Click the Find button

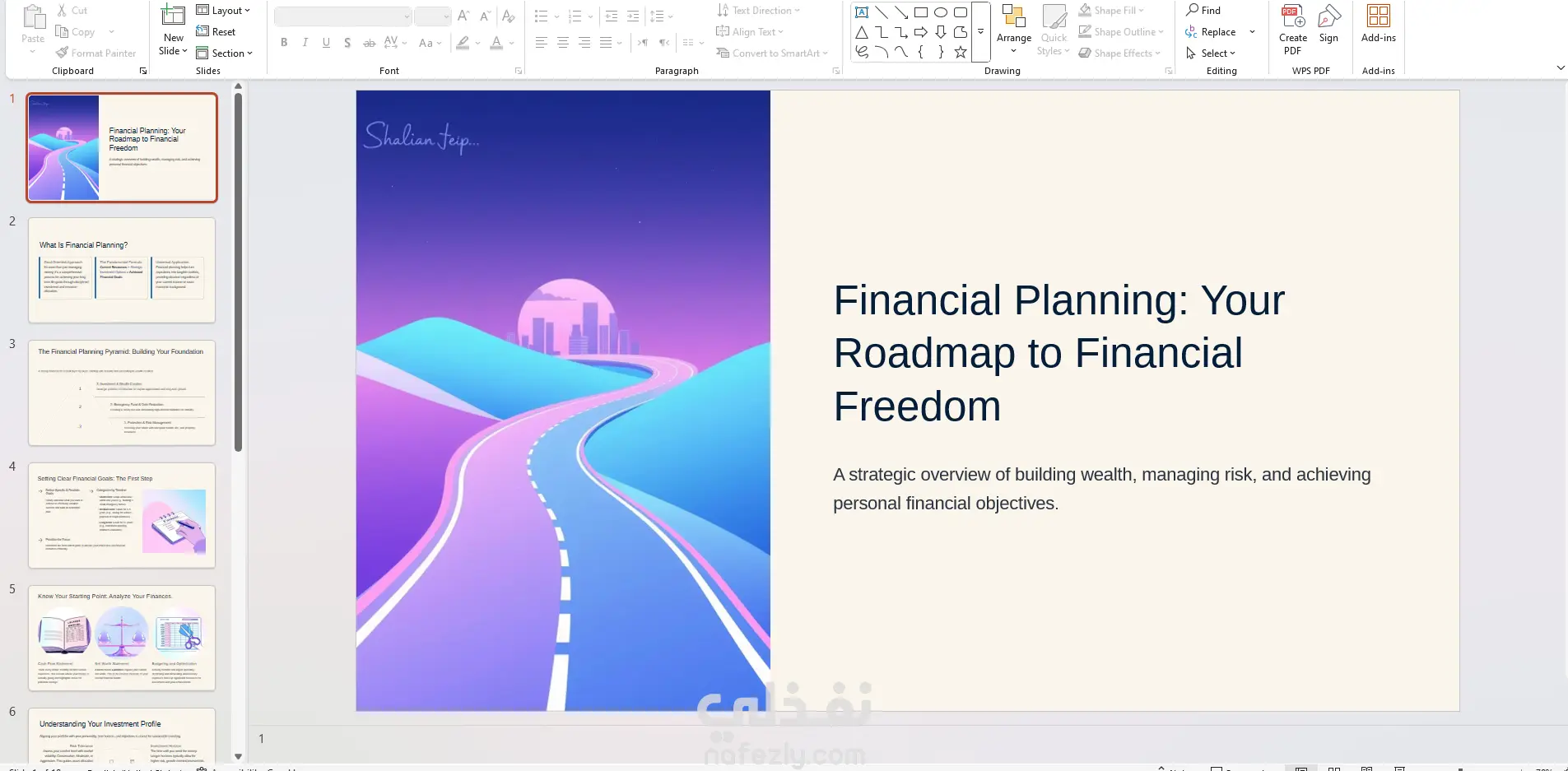pos(1203,11)
